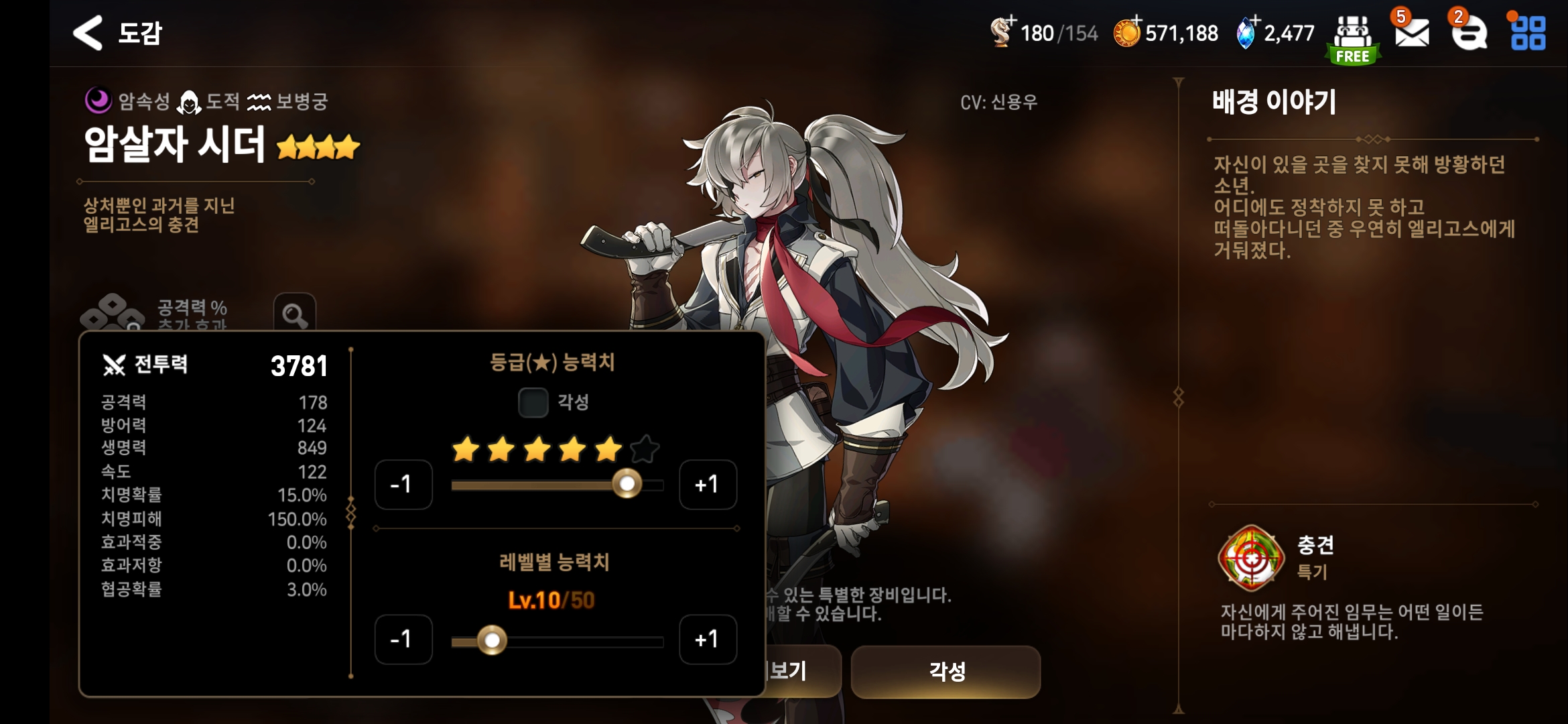1568x724 pixels.
Task: Open the magnifier search button
Action: pos(294,313)
